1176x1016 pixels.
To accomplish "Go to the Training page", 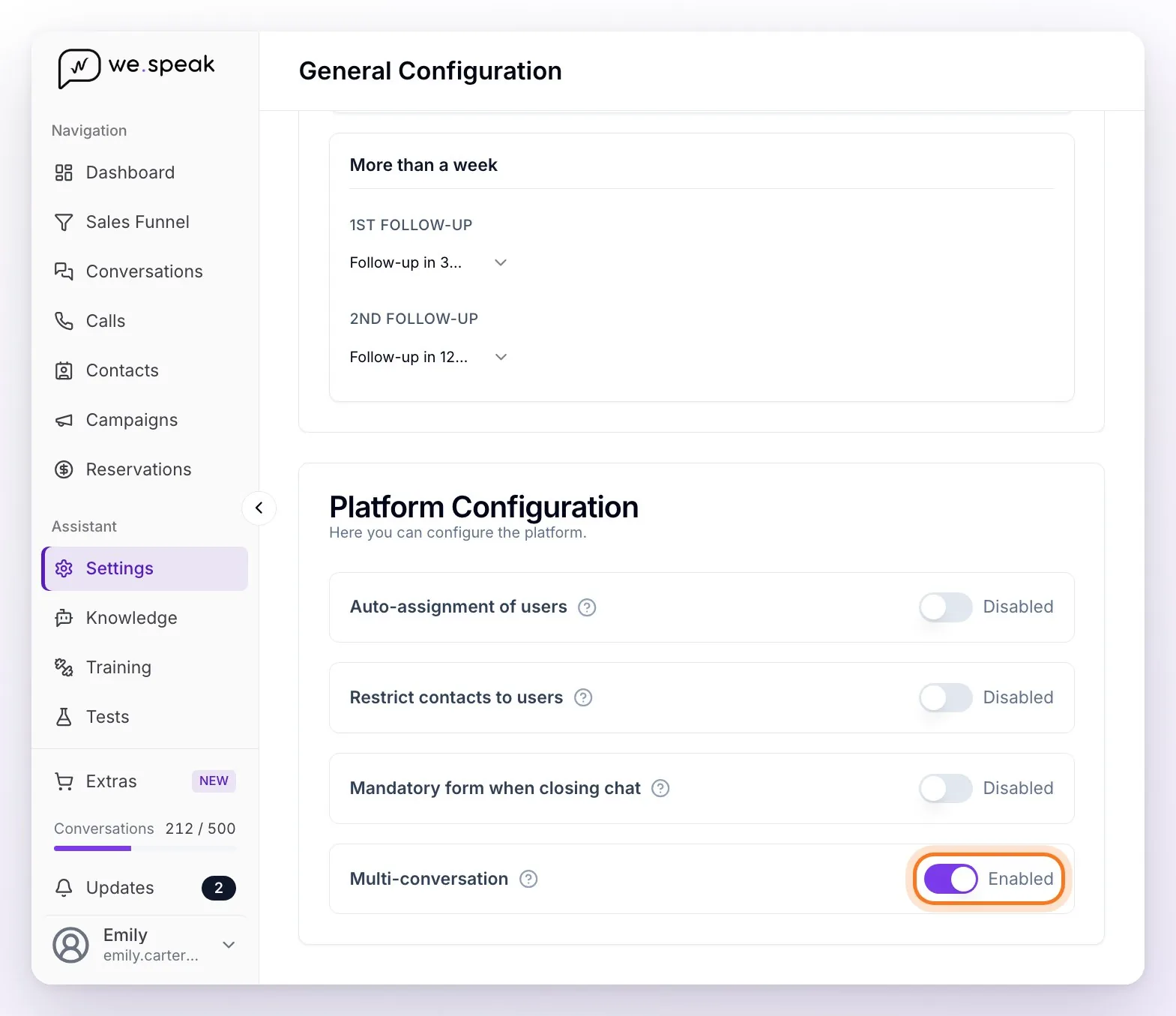I will point(145,667).
